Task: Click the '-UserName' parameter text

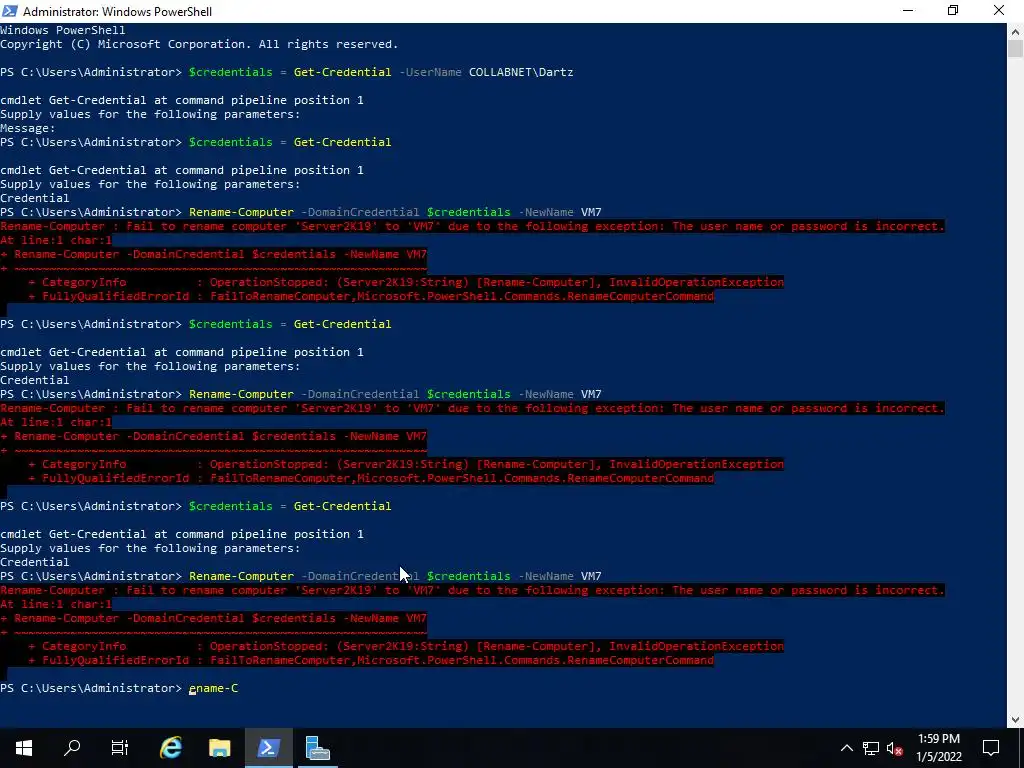Action: (x=430, y=72)
